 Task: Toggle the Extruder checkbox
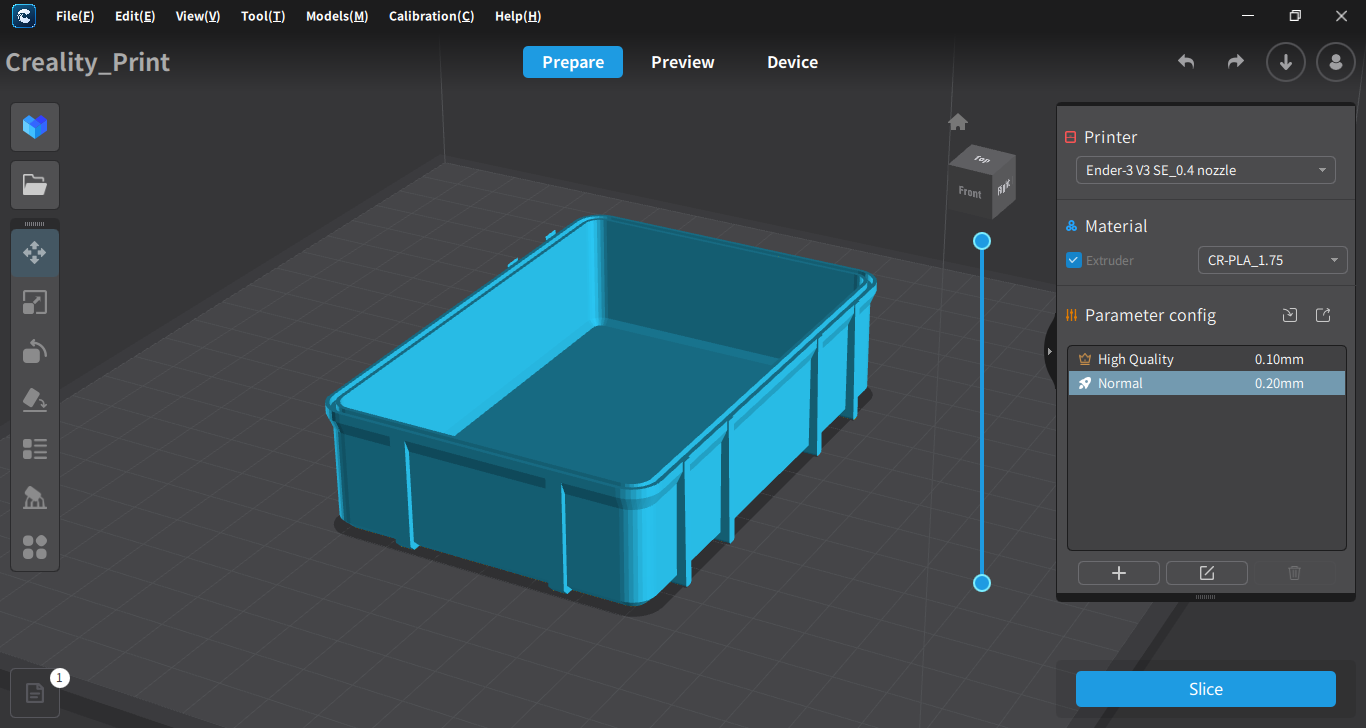pos(1074,260)
